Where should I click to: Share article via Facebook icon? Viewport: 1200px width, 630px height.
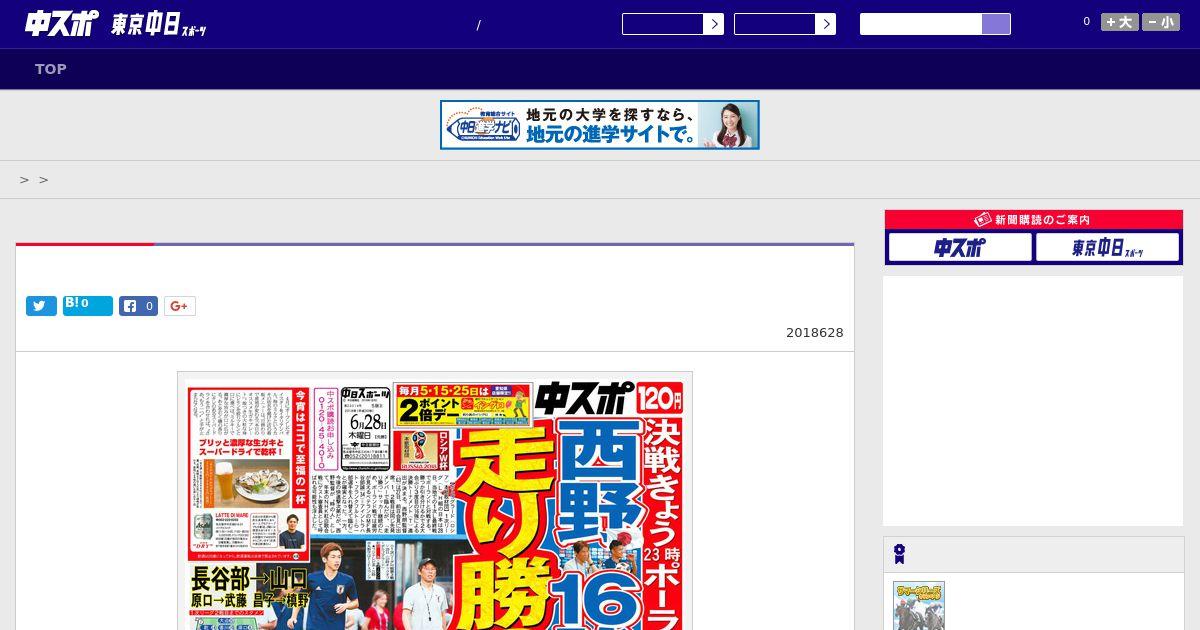tap(139, 306)
